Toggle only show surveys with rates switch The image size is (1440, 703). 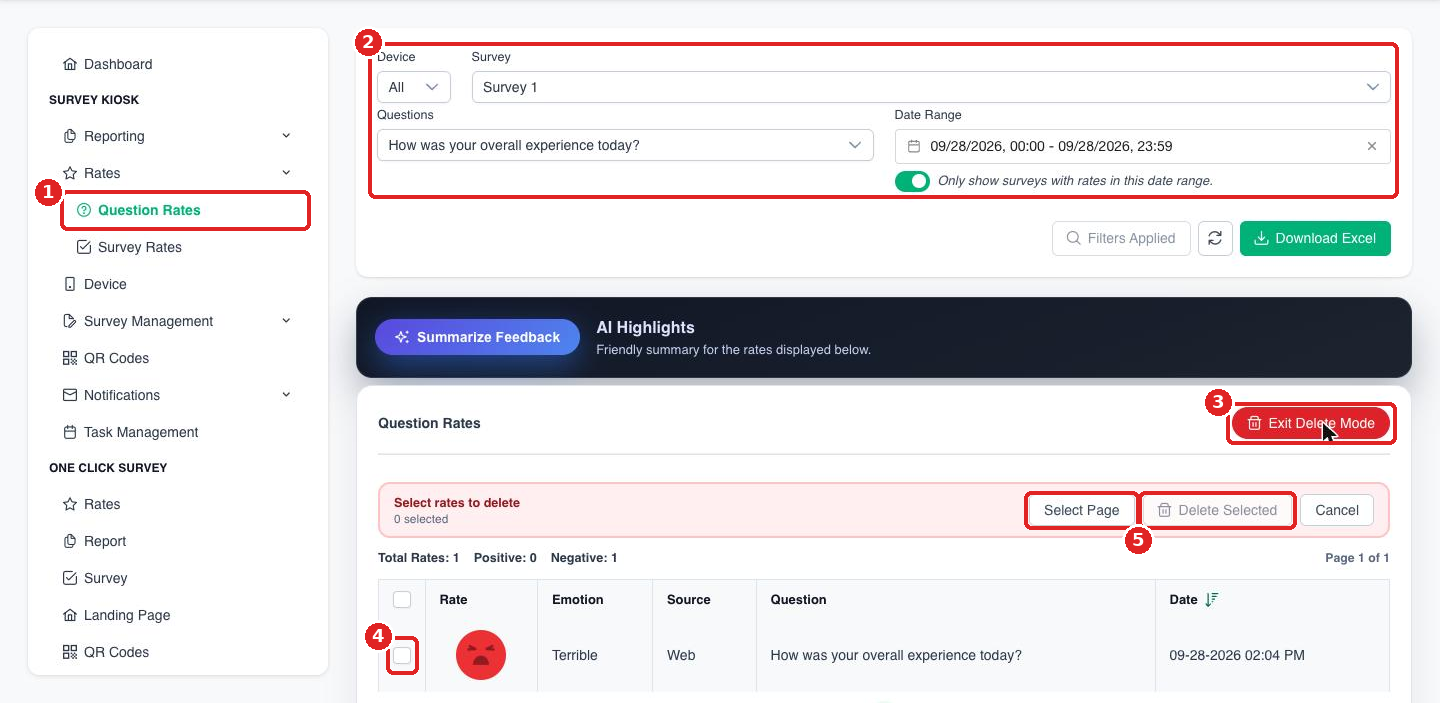tap(912, 181)
